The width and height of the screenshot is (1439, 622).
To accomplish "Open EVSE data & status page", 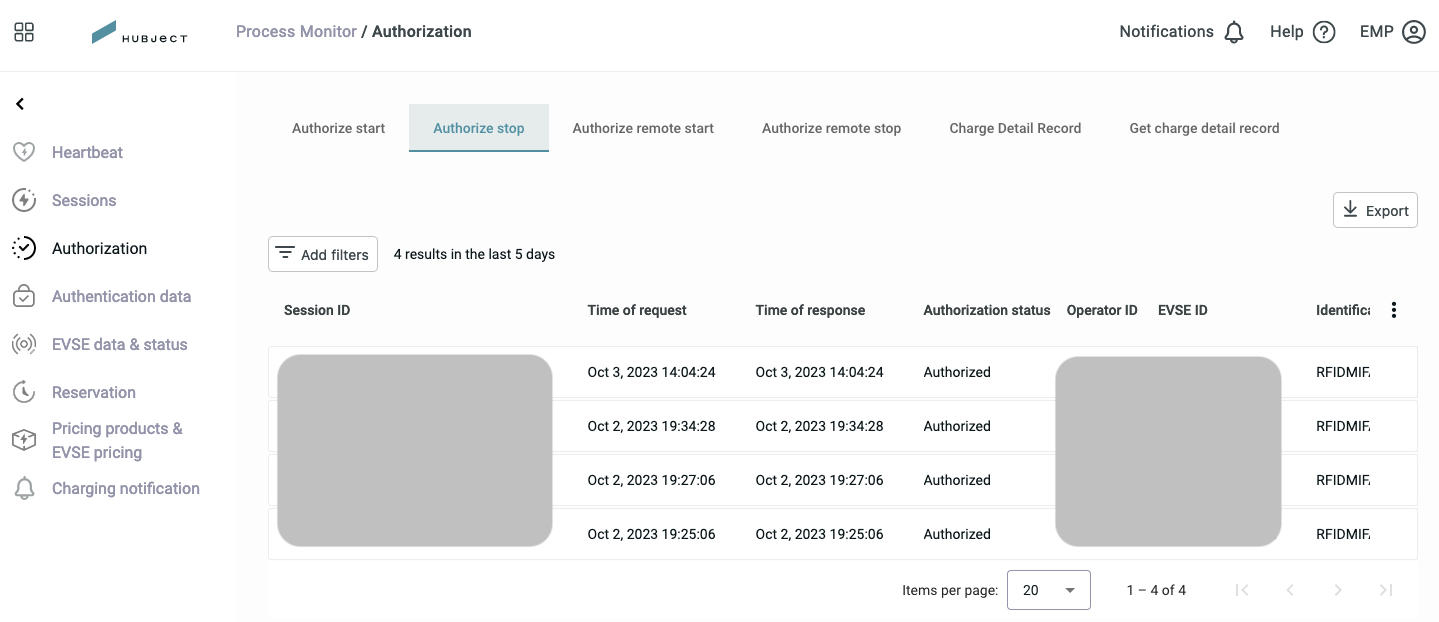I will tap(119, 344).
